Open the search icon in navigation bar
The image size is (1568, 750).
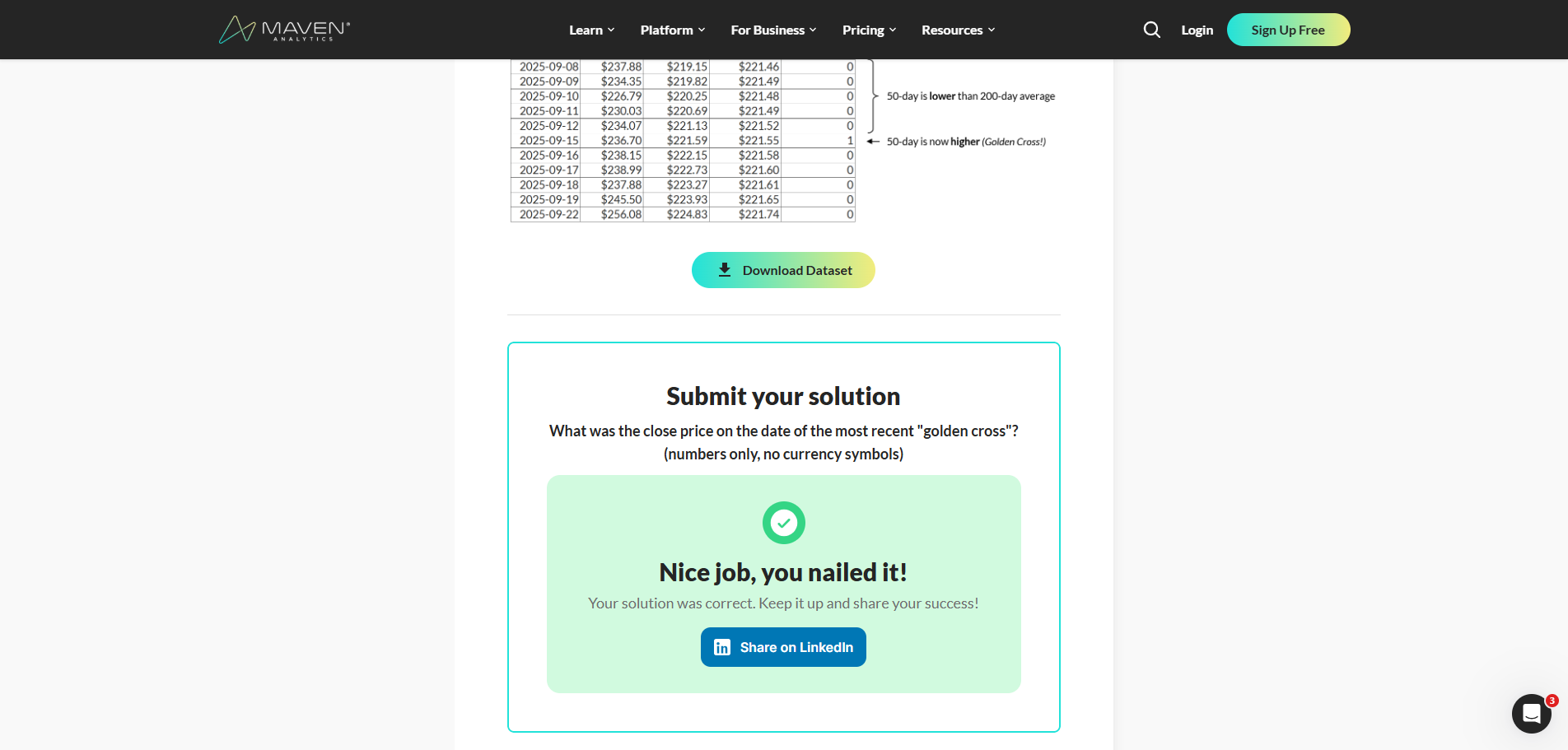coord(1151,29)
